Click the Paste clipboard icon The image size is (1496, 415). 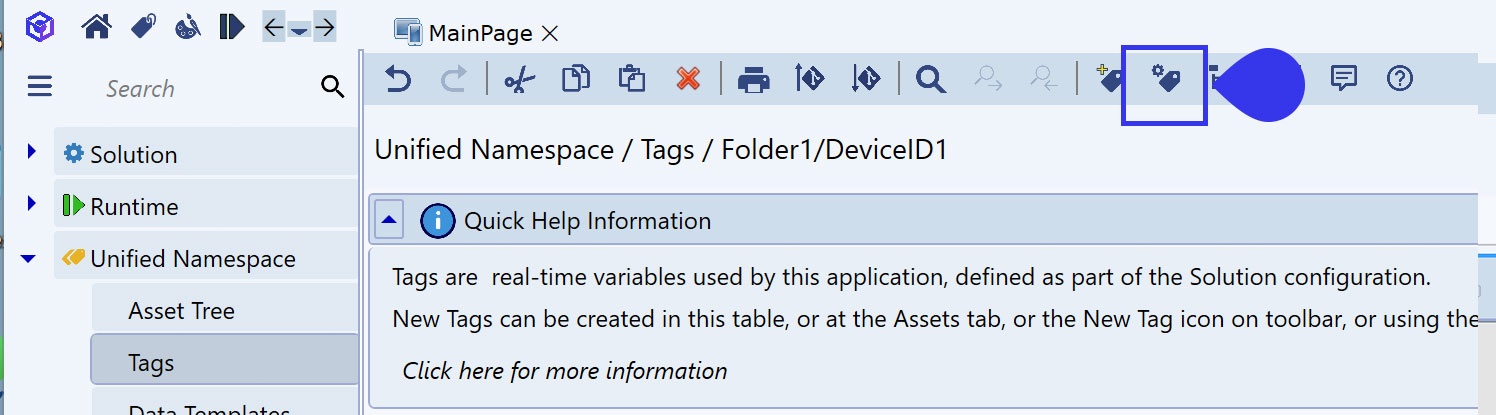631,79
